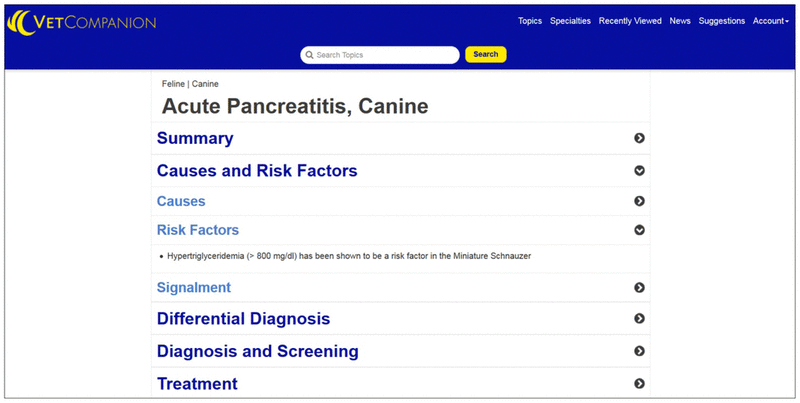800x403 pixels.
Task: Expand Diagnosis and Screening arrow icon
Action: pyautogui.click(x=639, y=351)
